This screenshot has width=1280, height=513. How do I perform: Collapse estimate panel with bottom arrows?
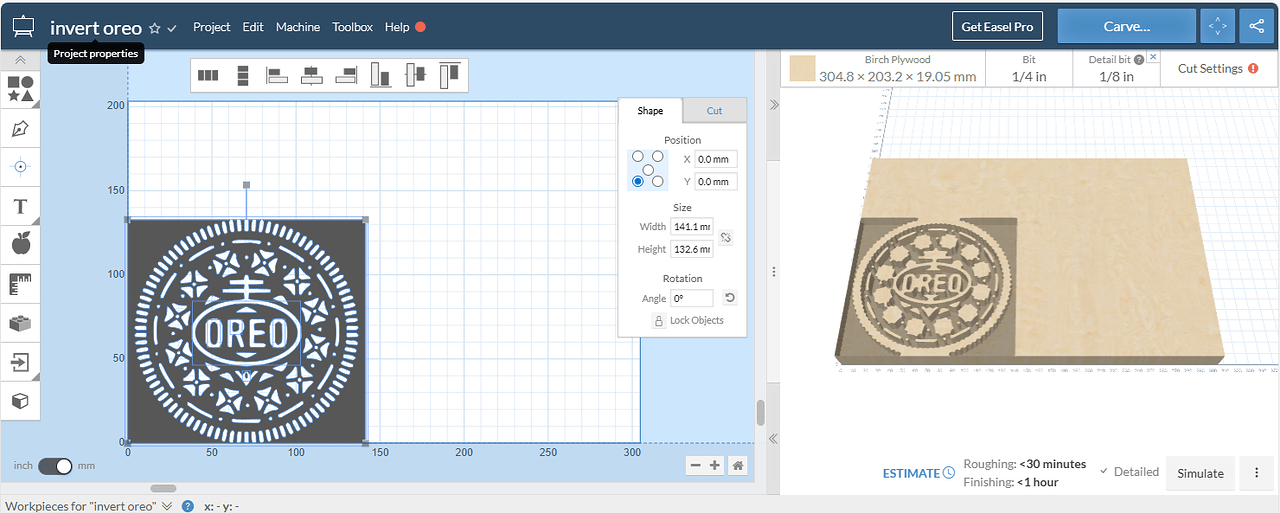(772, 438)
